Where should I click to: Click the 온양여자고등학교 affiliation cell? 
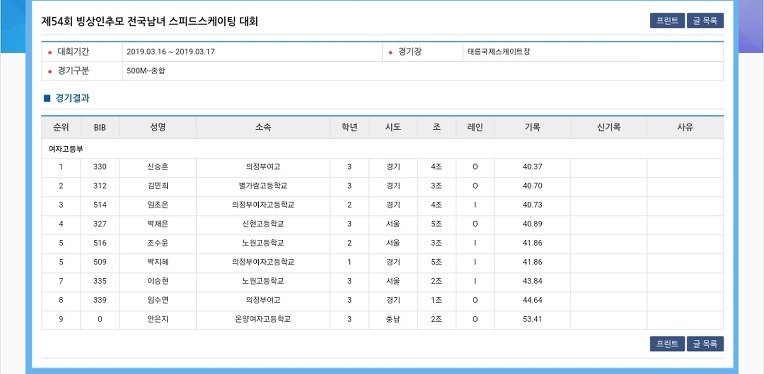coord(263,319)
